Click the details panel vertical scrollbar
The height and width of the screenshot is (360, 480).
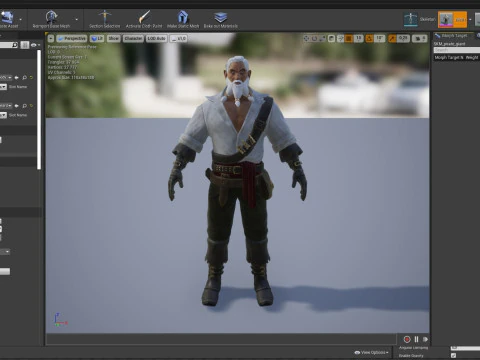39,109
